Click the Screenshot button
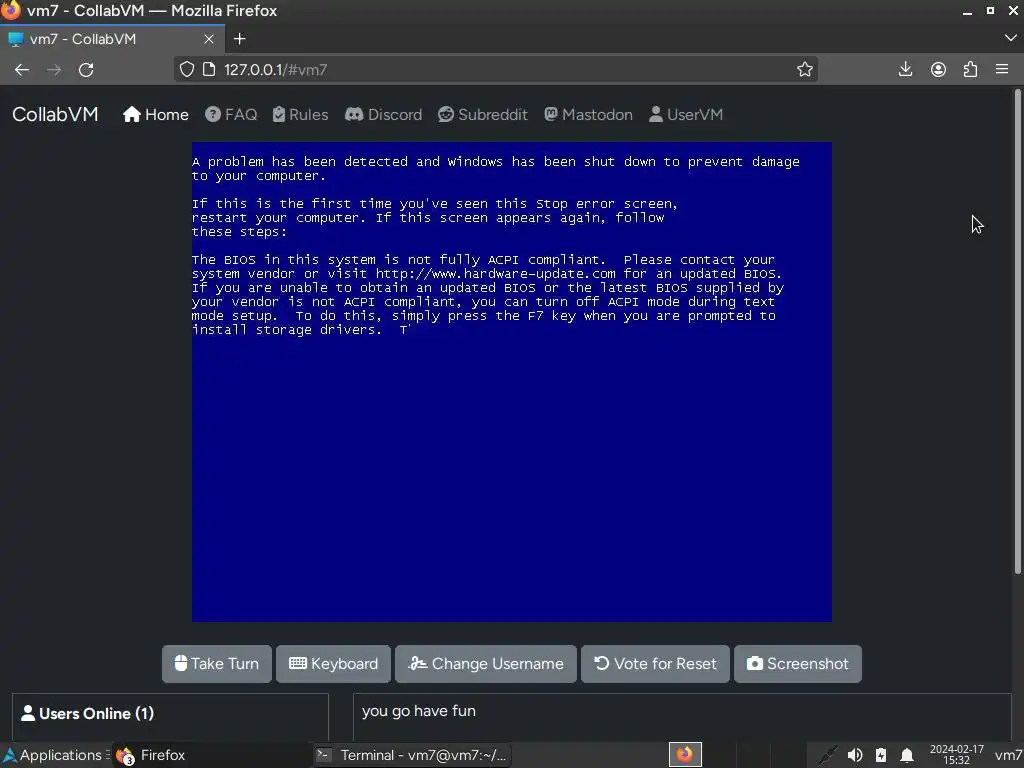Viewport: 1024px width, 768px height. pyautogui.click(x=798, y=664)
